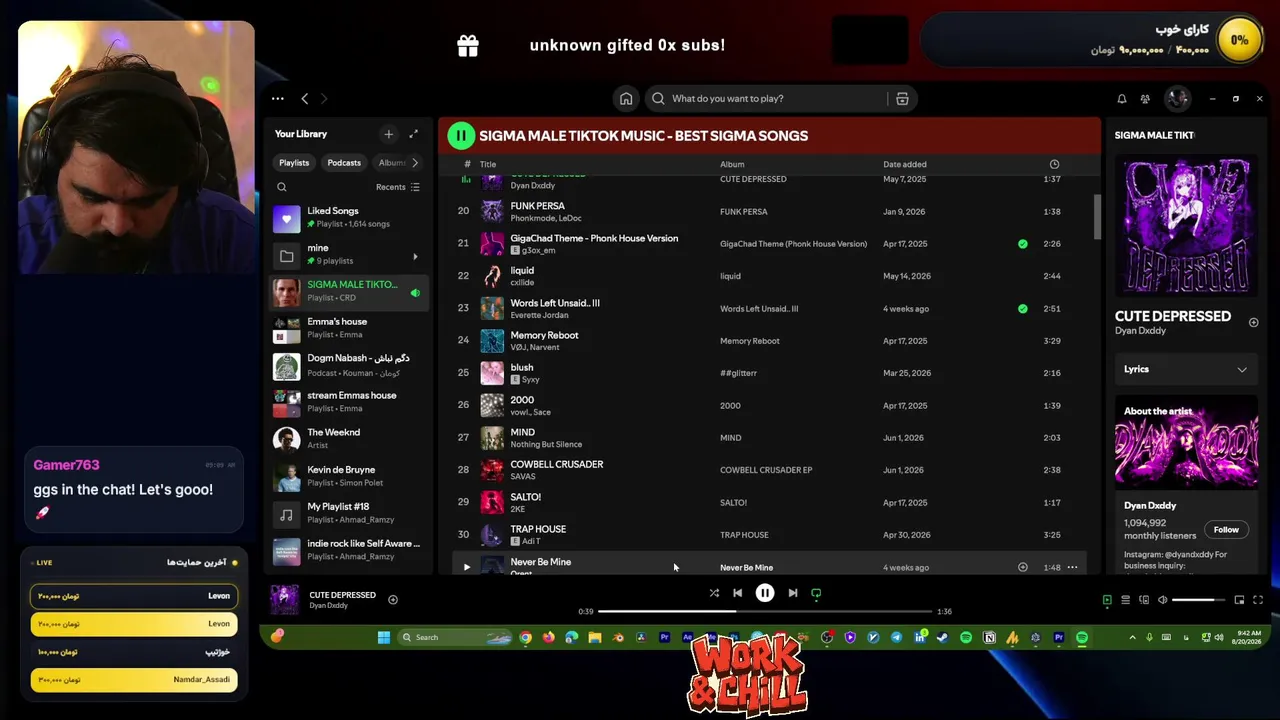1280x720 pixels.
Task: Open Firefox from taskbar
Action: tap(549, 637)
